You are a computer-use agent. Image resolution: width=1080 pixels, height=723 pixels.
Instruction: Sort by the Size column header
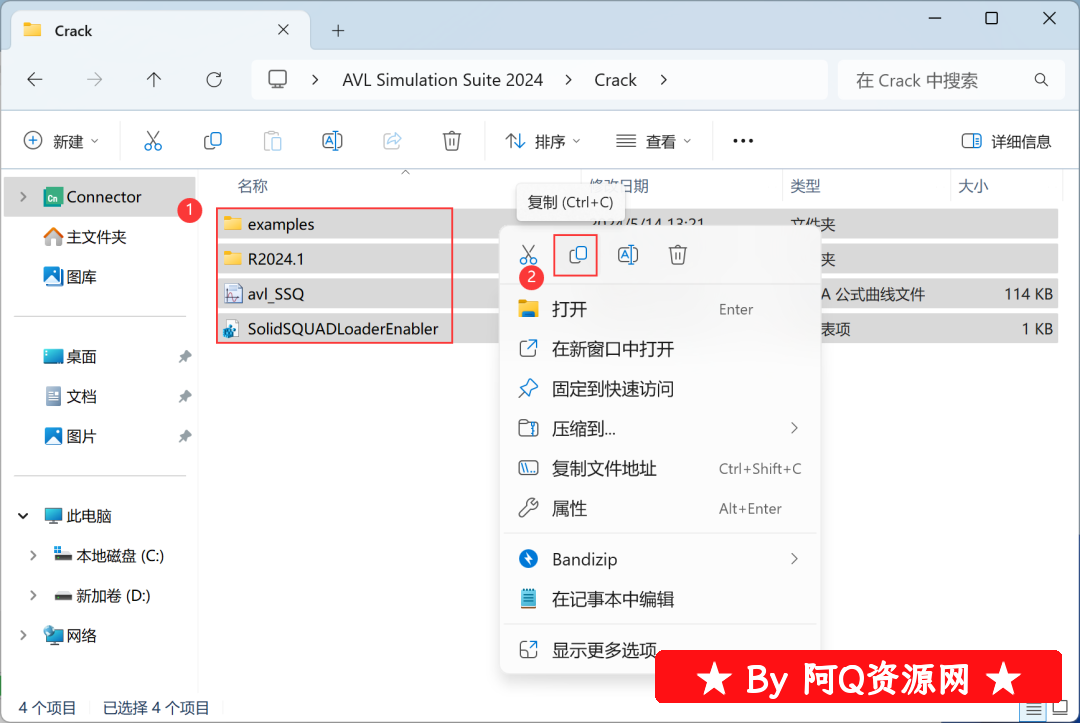coord(973,186)
